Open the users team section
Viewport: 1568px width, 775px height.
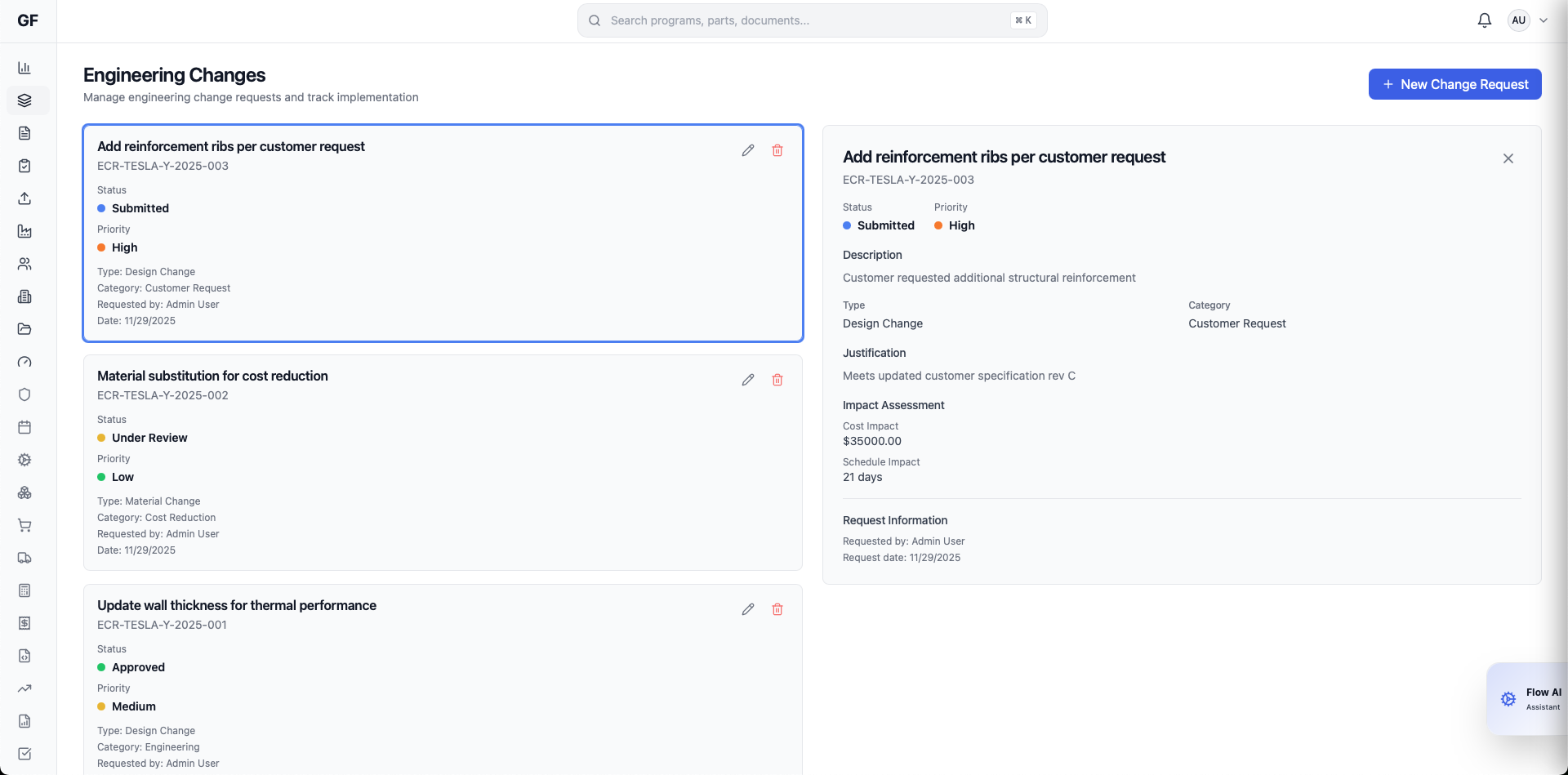pos(24,264)
